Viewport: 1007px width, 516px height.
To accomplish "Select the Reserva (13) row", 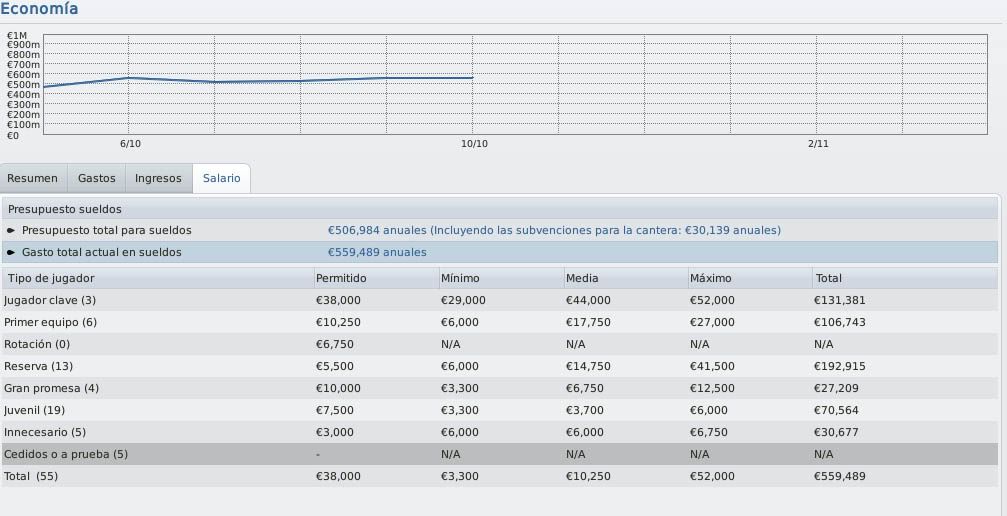I will (500, 366).
